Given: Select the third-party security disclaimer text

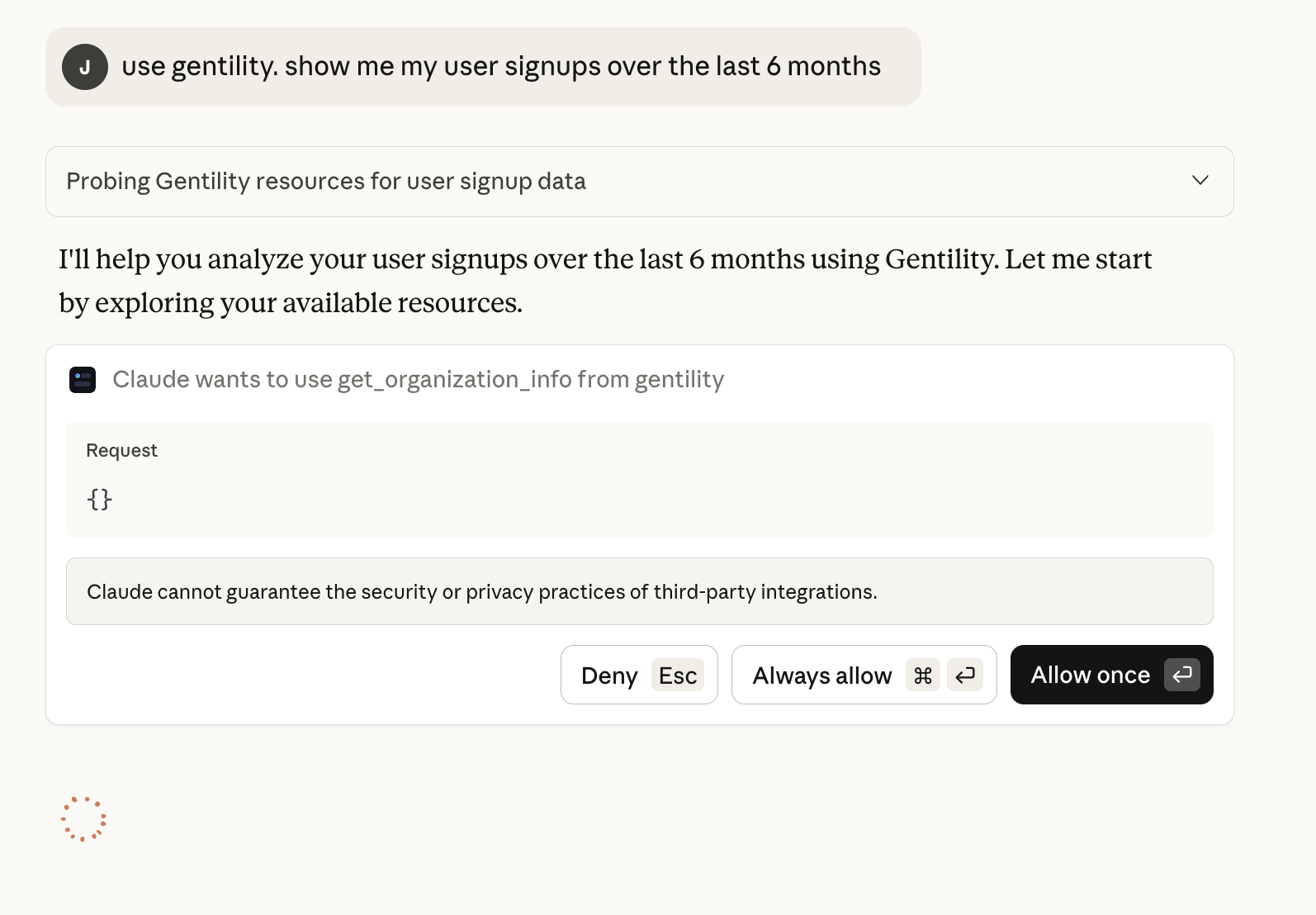Looking at the screenshot, I should (x=482, y=591).
